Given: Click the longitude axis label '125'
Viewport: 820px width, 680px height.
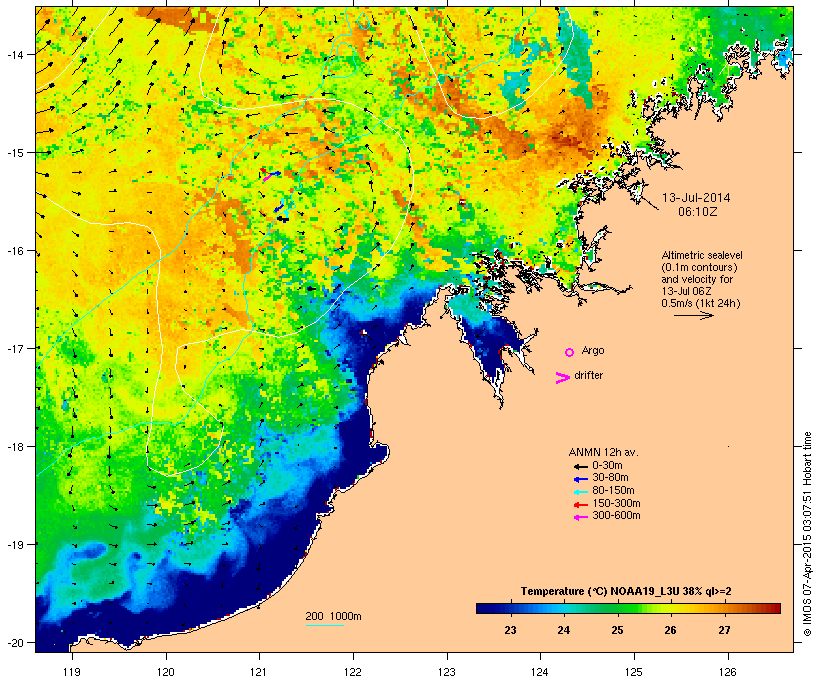Looking at the screenshot, I should click(634, 671).
